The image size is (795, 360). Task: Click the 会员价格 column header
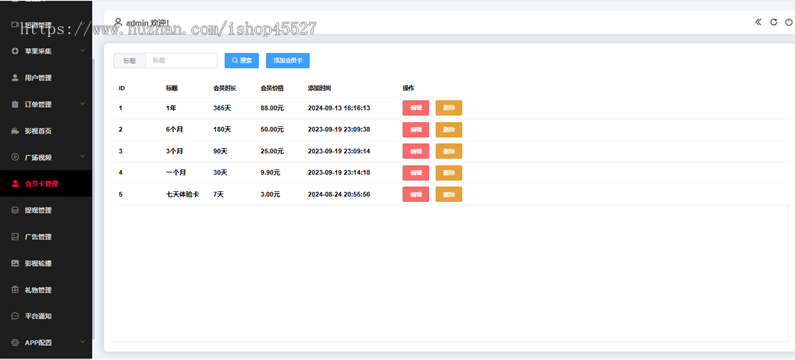[x=272, y=88]
